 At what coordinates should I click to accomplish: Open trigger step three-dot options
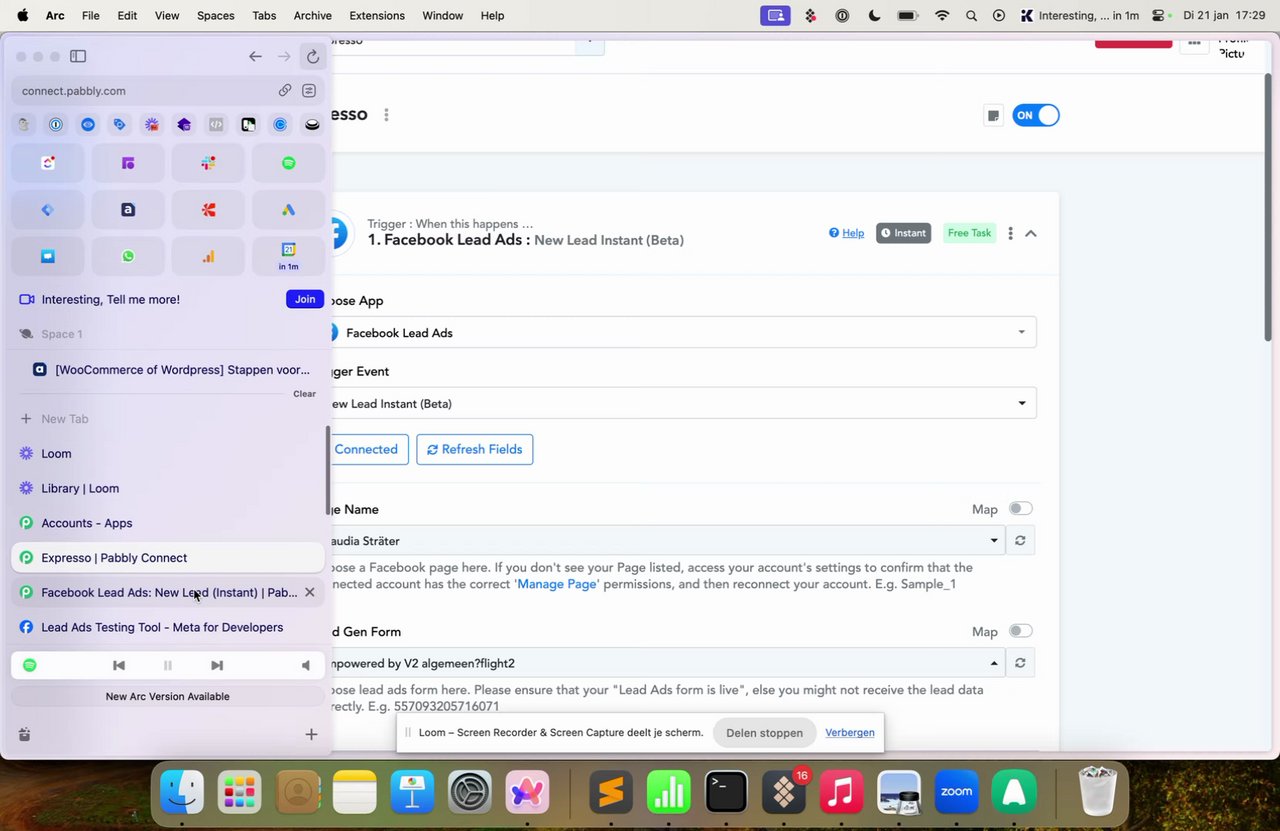tap(1010, 233)
